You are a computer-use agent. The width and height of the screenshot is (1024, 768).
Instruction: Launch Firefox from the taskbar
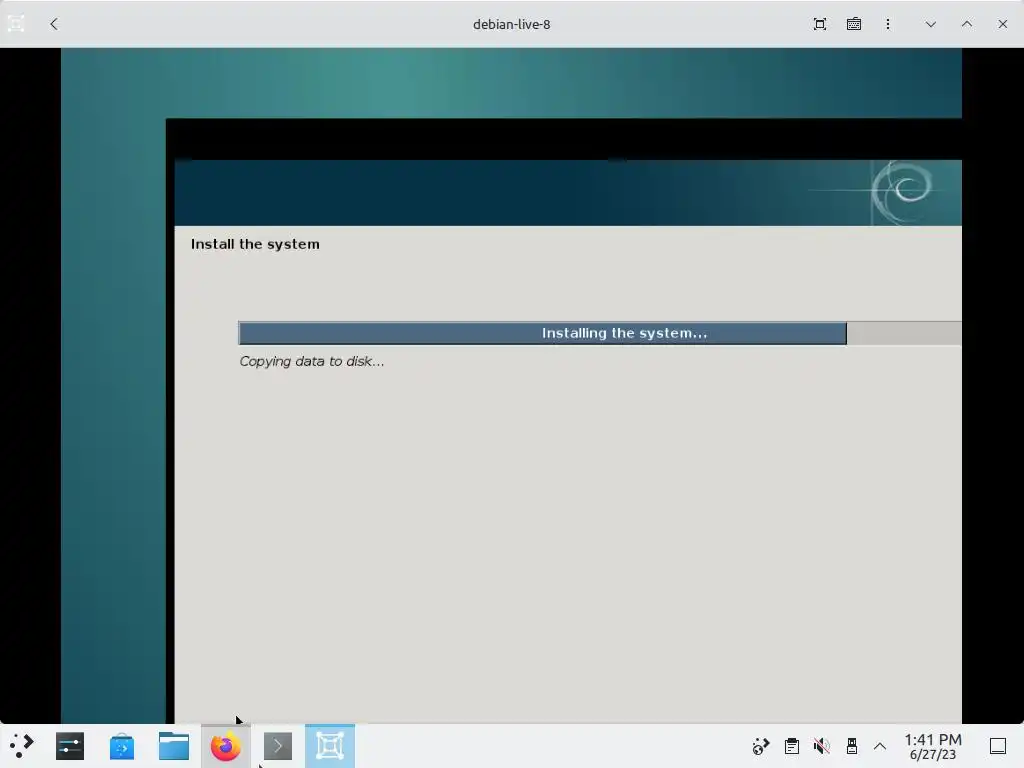point(225,746)
